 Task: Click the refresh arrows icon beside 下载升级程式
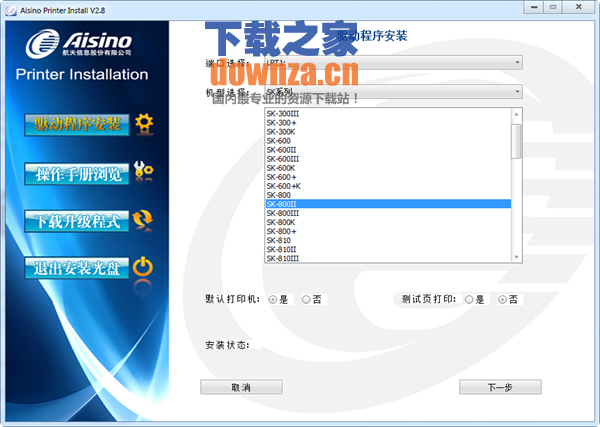point(143,220)
